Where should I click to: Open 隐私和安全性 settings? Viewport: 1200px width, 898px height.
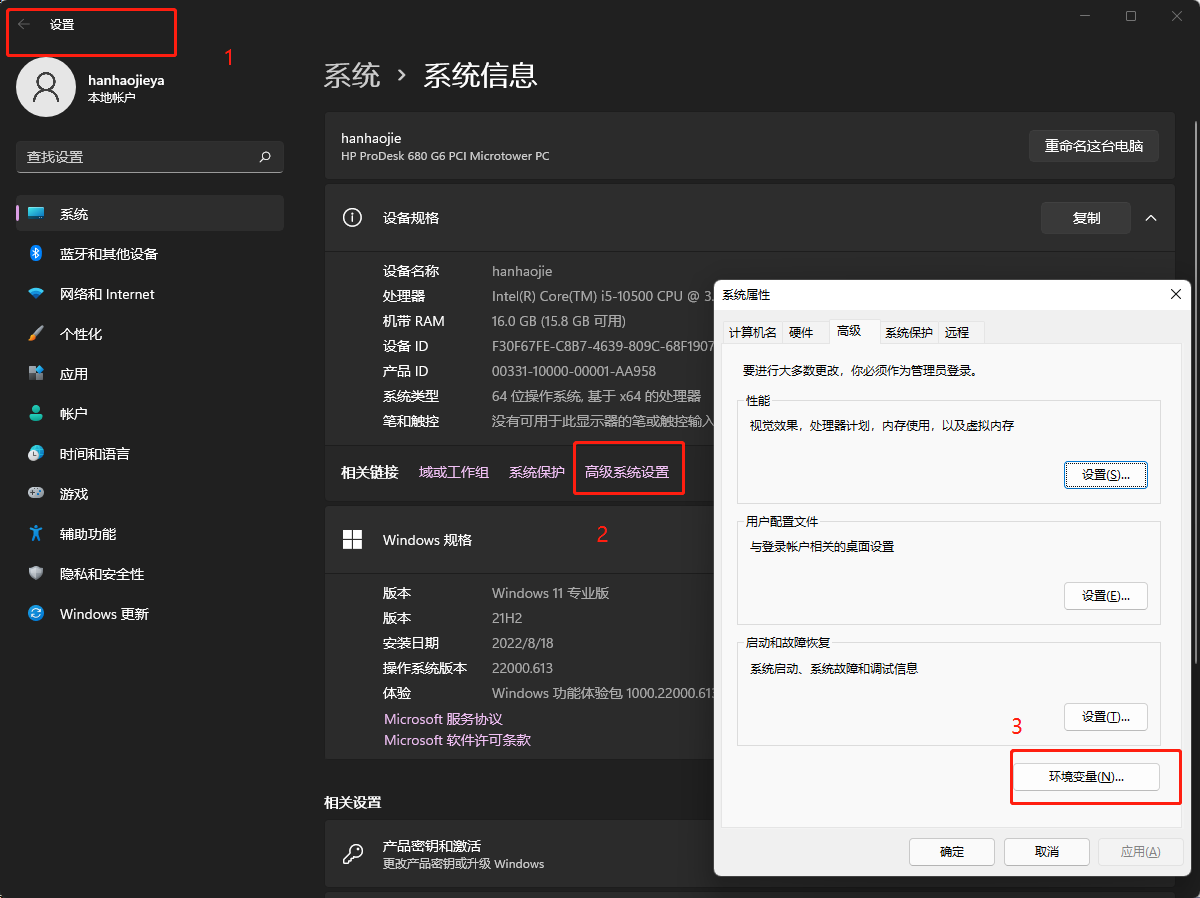tap(150, 574)
